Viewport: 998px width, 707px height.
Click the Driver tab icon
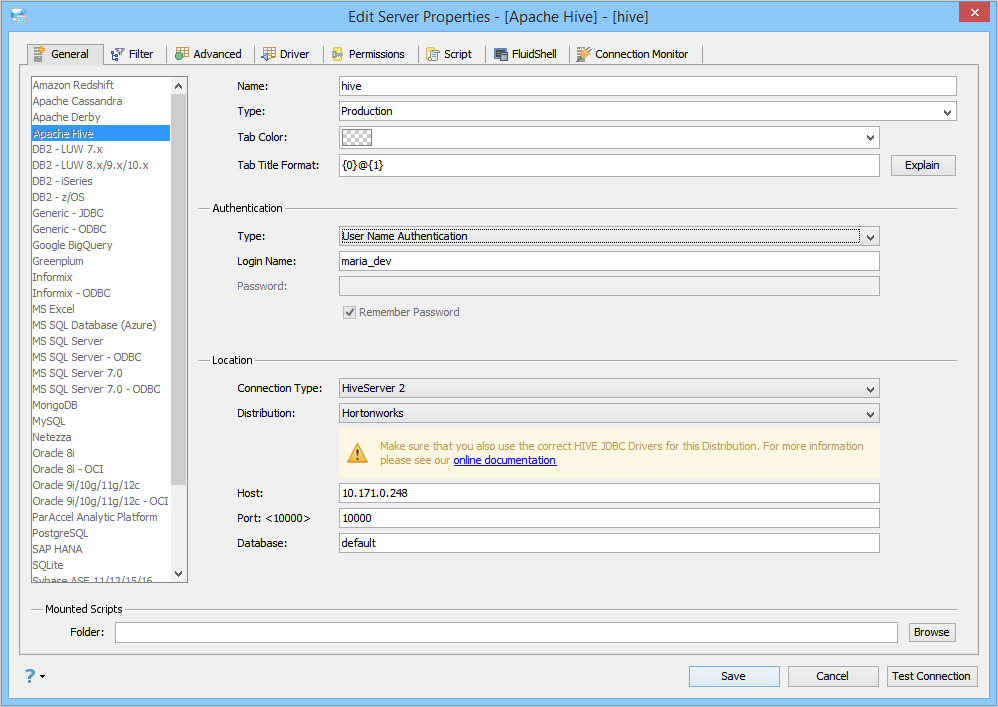[x=269, y=54]
